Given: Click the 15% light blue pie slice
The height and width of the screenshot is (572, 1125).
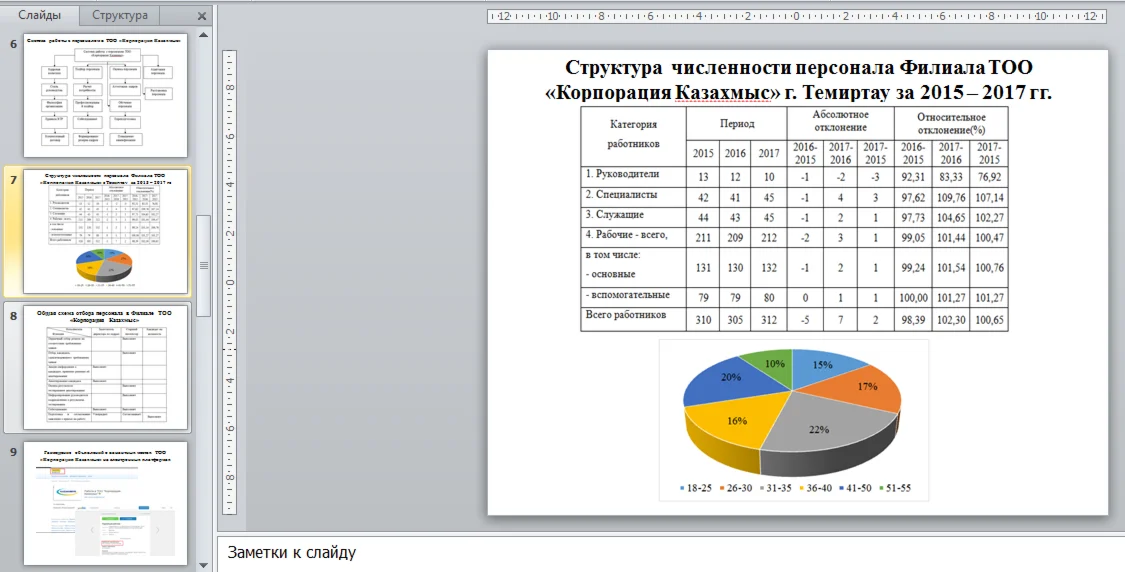Looking at the screenshot, I should tap(825, 367).
